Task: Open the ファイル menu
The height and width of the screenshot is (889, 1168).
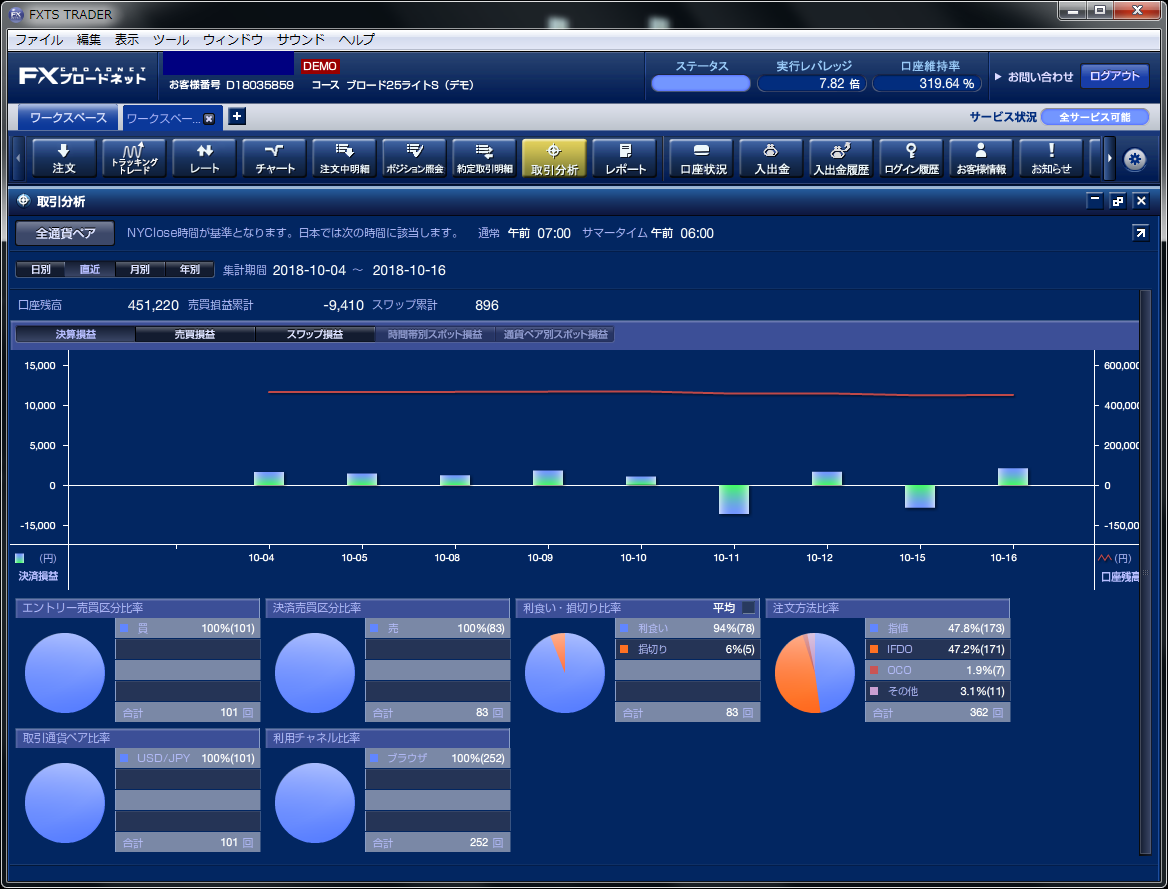Action: pyautogui.click(x=39, y=39)
